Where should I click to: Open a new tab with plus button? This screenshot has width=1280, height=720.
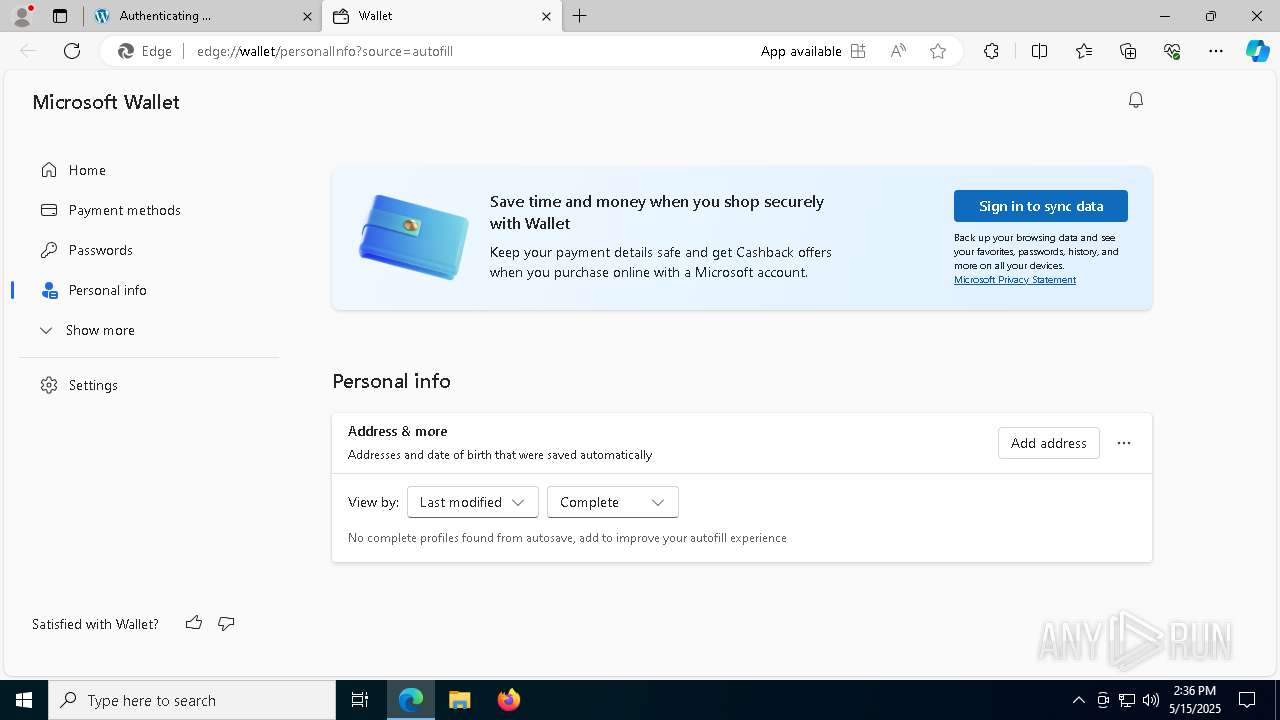[580, 16]
